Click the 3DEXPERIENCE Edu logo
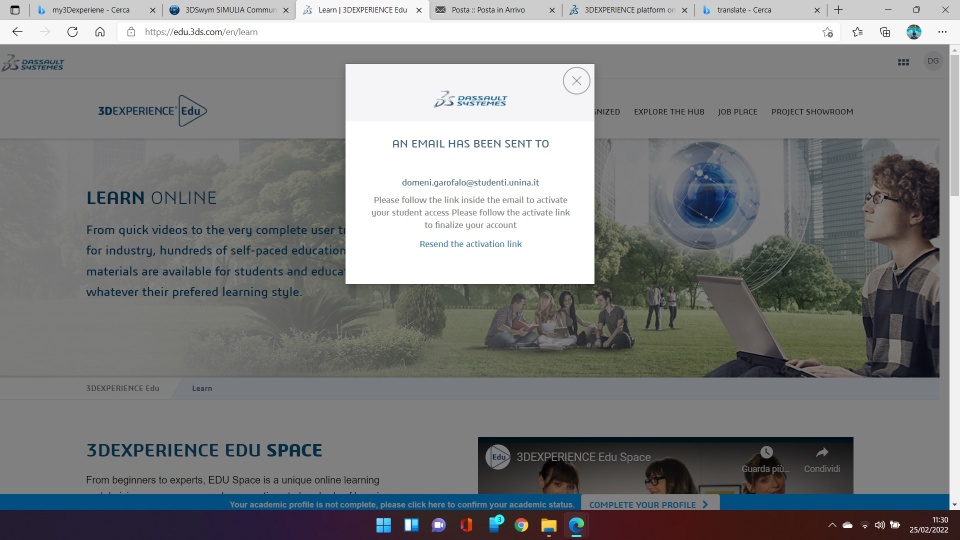 (152, 111)
